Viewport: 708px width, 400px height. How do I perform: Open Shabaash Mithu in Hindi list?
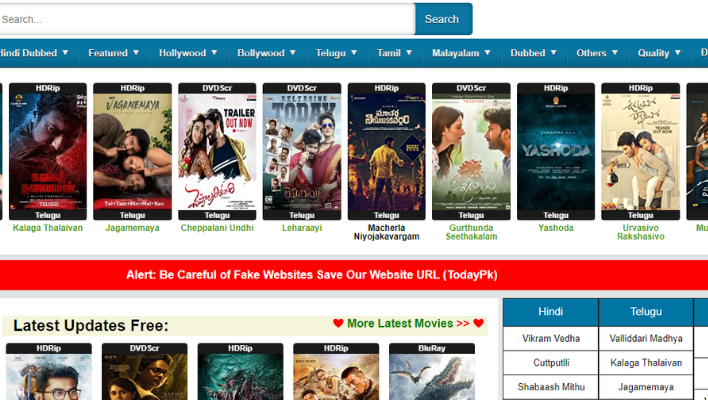click(551, 387)
